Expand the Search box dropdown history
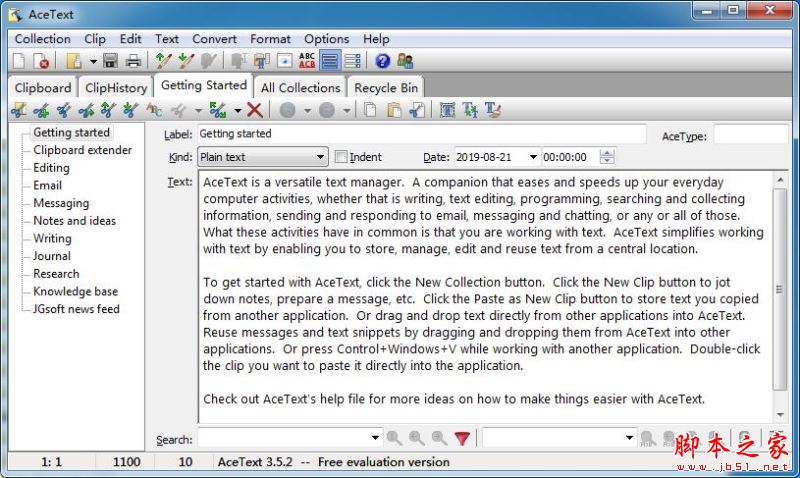The image size is (800, 478). click(x=375, y=438)
